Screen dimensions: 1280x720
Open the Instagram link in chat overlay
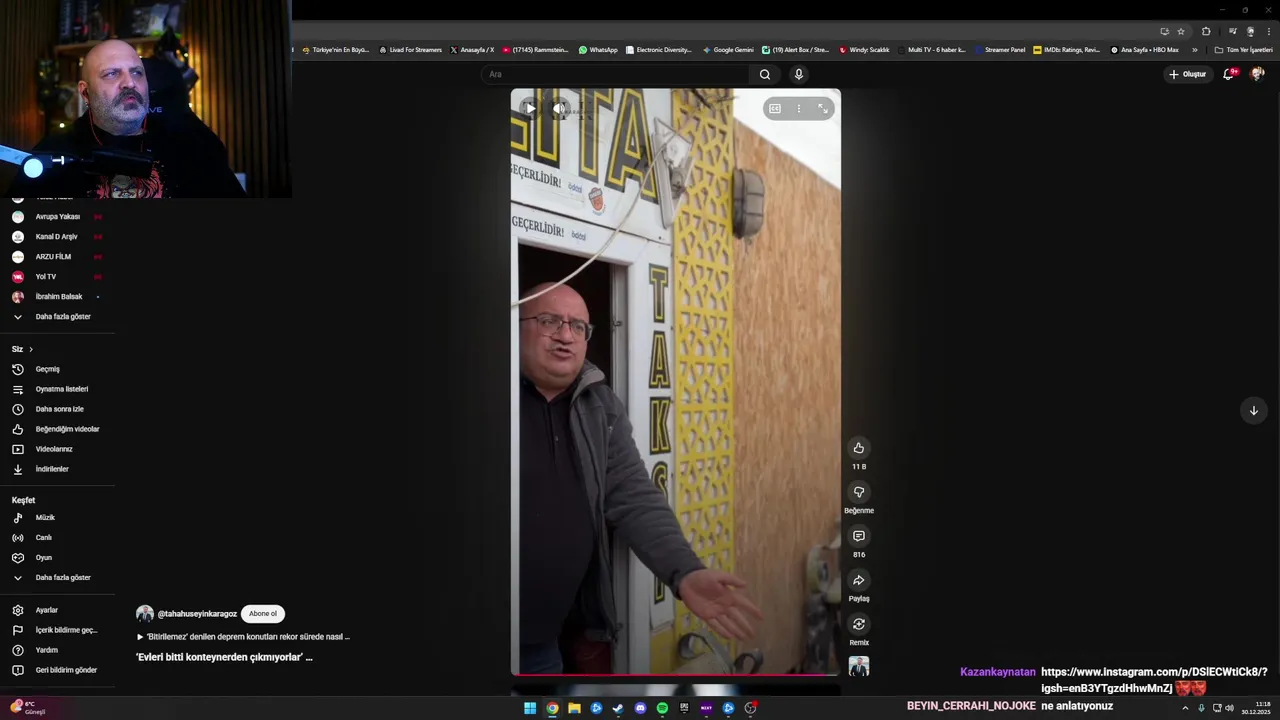coord(1154,679)
